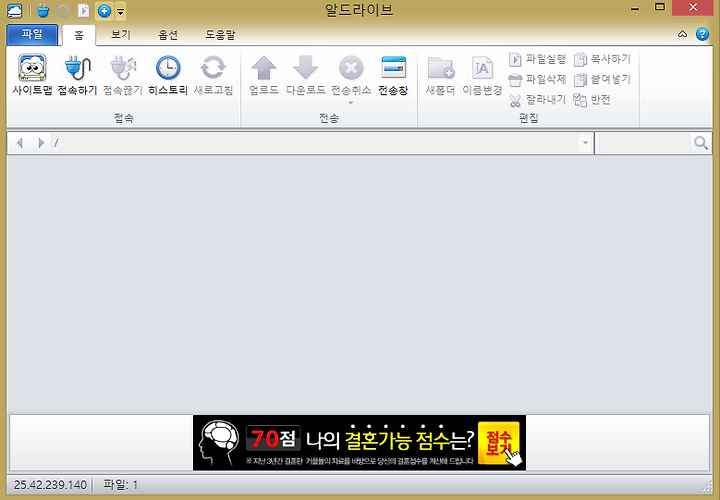This screenshot has height=500, width=720.
Task: Click the quick access refresh icon
Action: 63,11
